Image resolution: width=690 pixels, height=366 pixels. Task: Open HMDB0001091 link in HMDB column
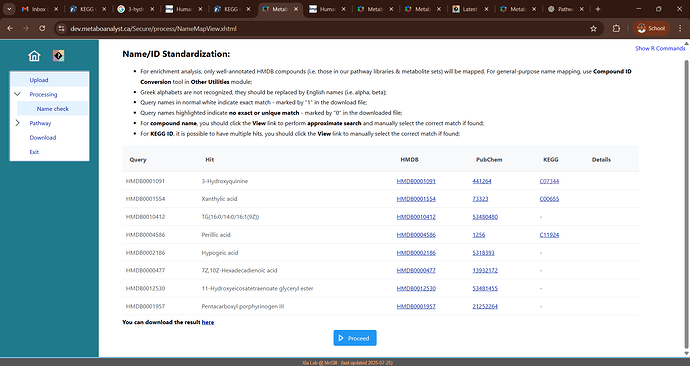416,181
